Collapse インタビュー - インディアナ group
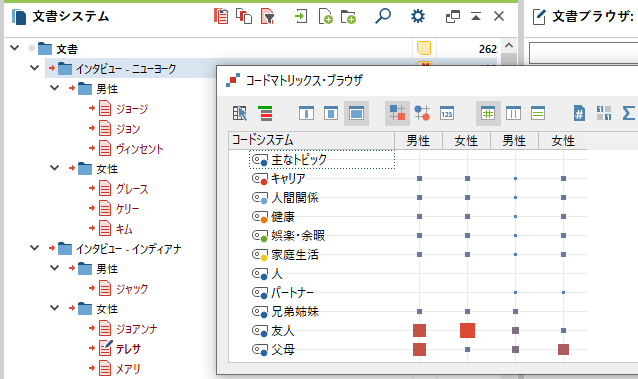 [35, 248]
